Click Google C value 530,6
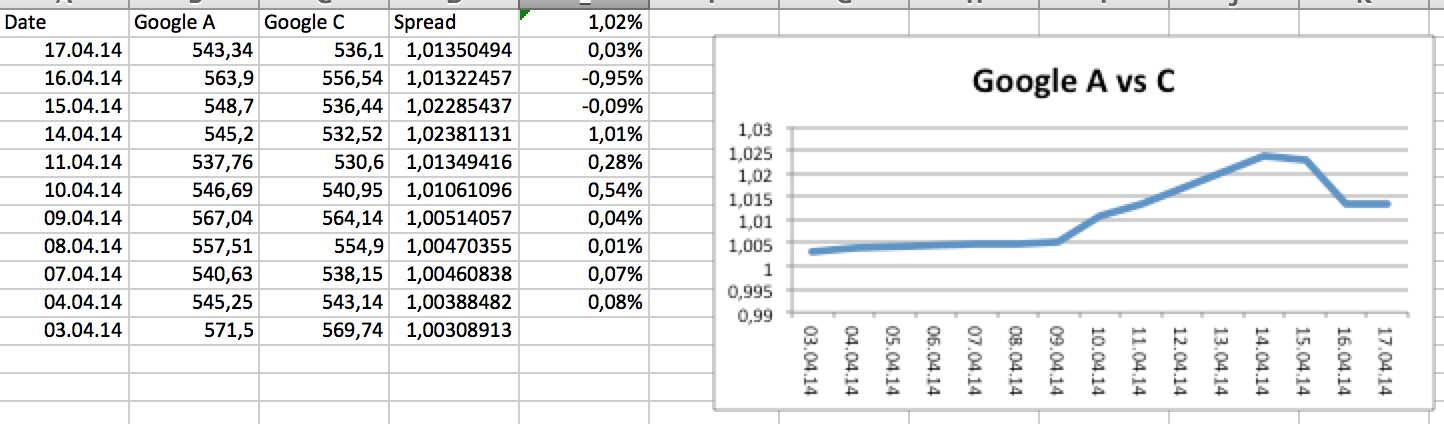 pyautogui.click(x=324, y=161)
